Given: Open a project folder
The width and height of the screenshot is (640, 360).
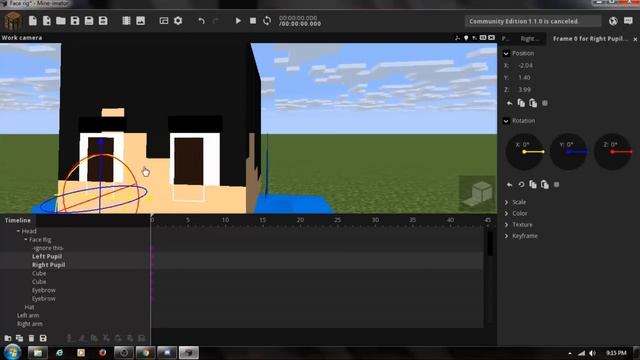Looking at the screenshot, I should [61, 21].
